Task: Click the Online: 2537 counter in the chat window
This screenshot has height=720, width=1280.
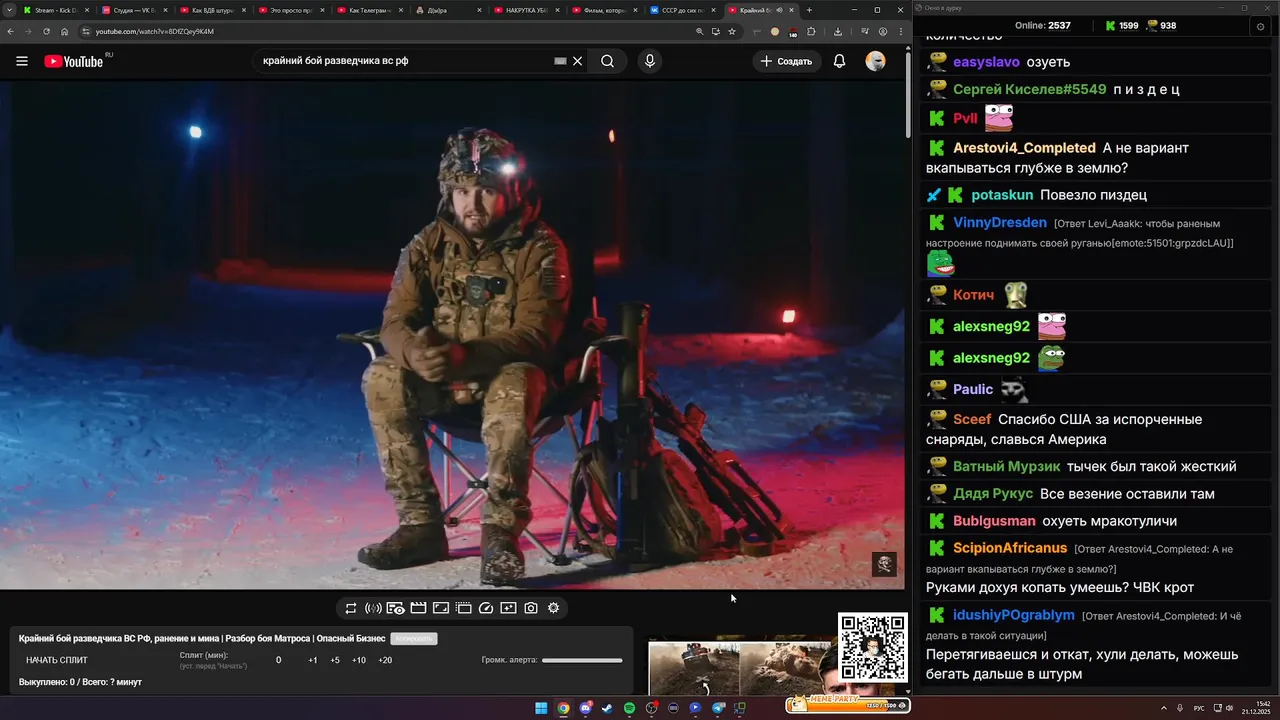Action: click(1043, 25)
